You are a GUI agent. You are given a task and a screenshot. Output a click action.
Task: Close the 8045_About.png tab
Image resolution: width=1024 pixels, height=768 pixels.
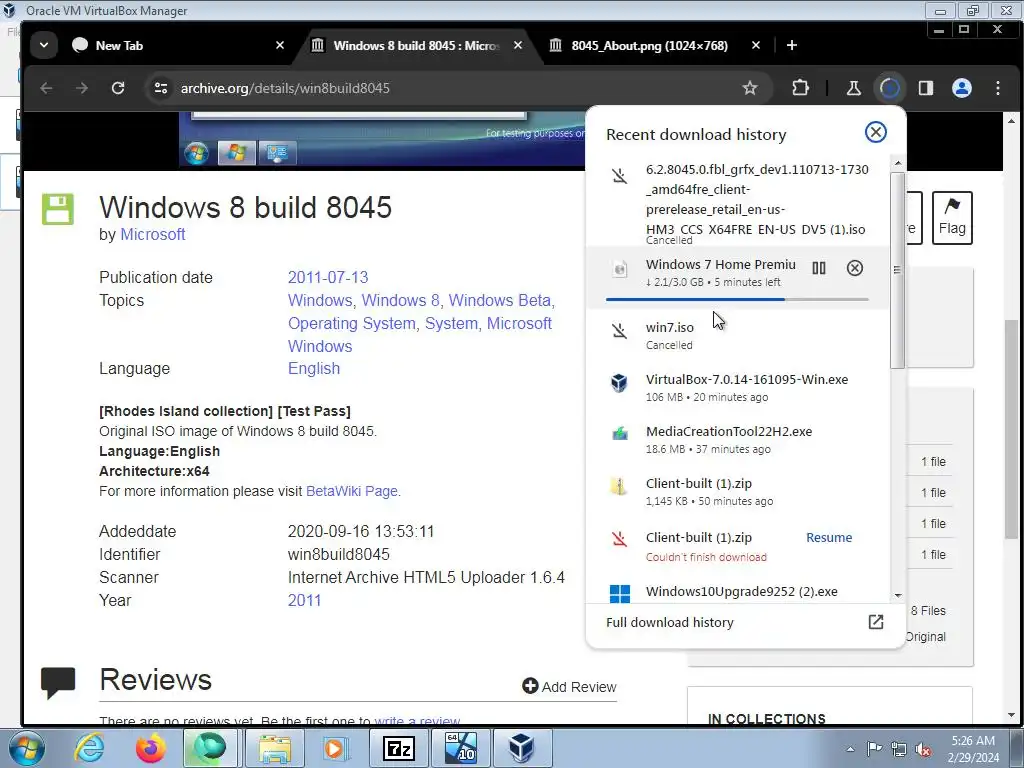756,45
